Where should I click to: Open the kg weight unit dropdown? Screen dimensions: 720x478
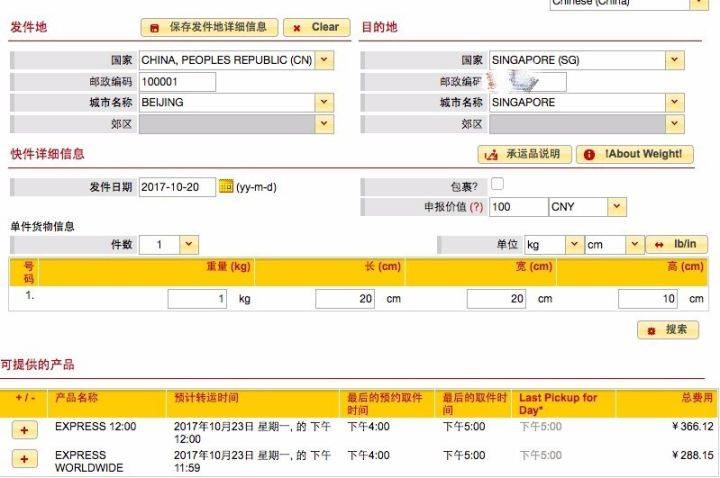(x=573, y=245)
